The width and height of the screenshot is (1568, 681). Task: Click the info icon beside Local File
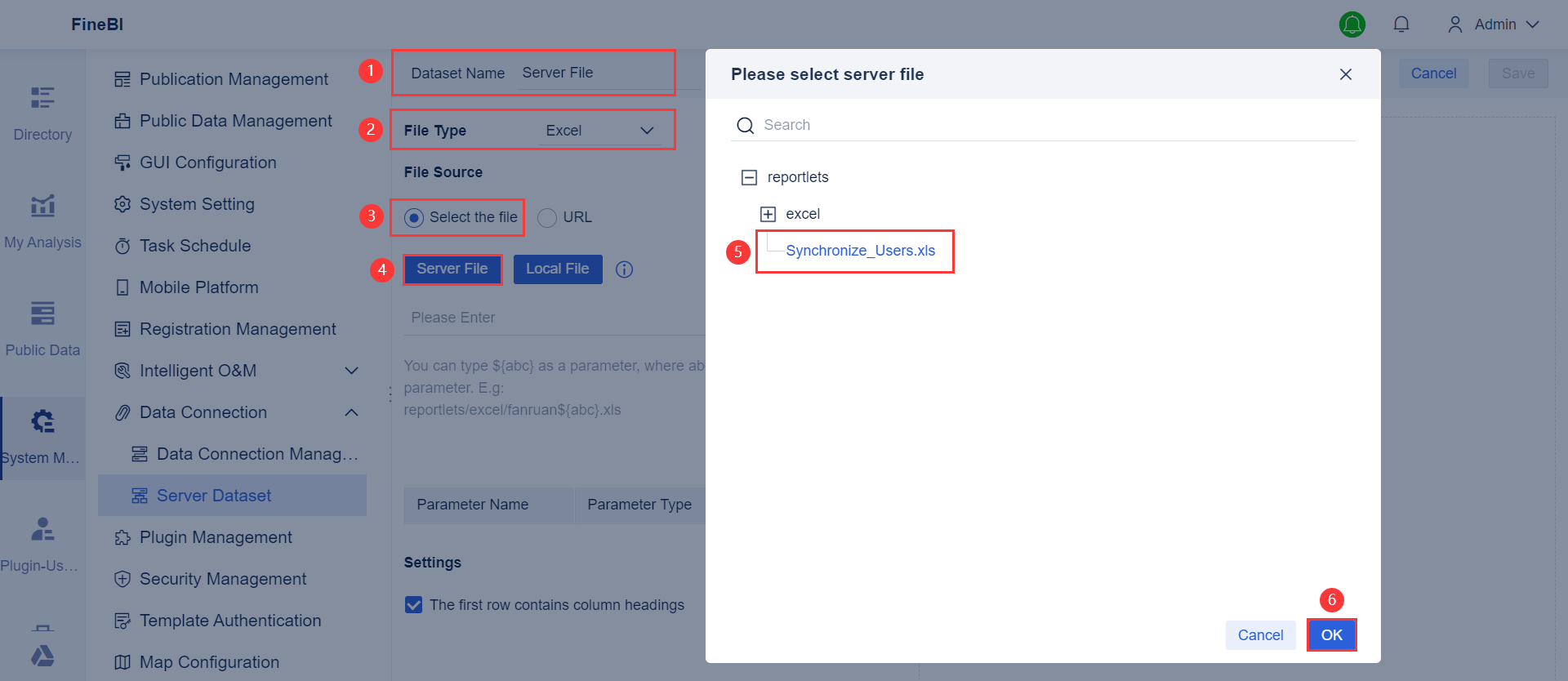click(x=625, y=269)
